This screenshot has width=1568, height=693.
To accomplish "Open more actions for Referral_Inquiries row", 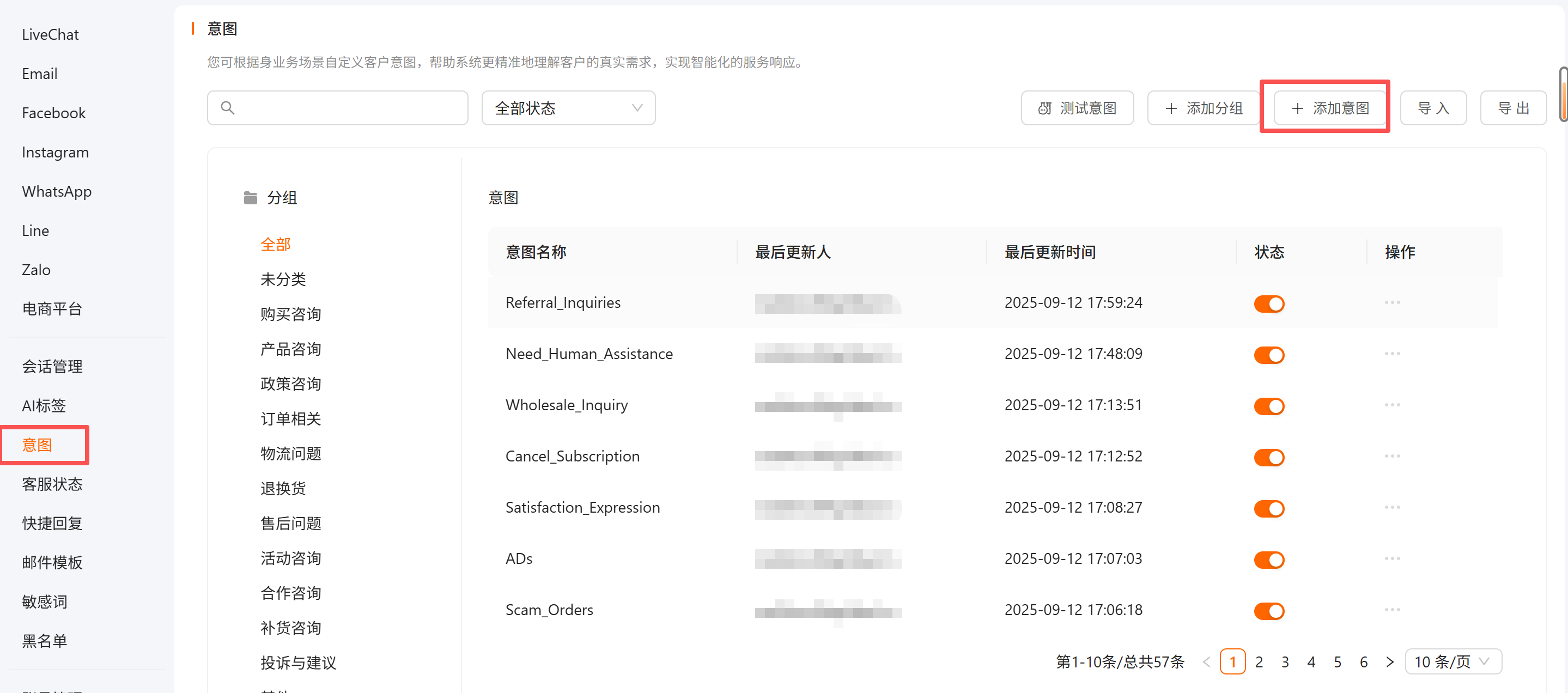I will coord(1391,302).
